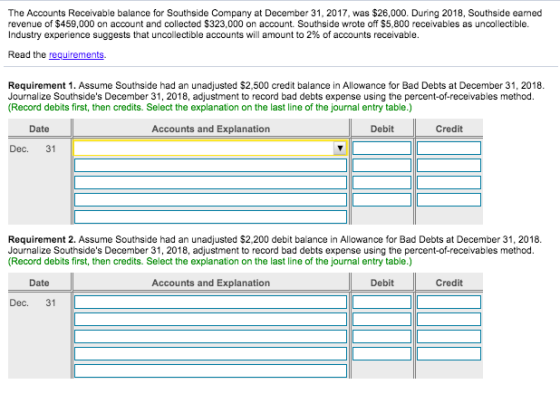Screen dimensions: 560x394
Task: Click Requirement 2 second row Debit box
Action: 382,319
